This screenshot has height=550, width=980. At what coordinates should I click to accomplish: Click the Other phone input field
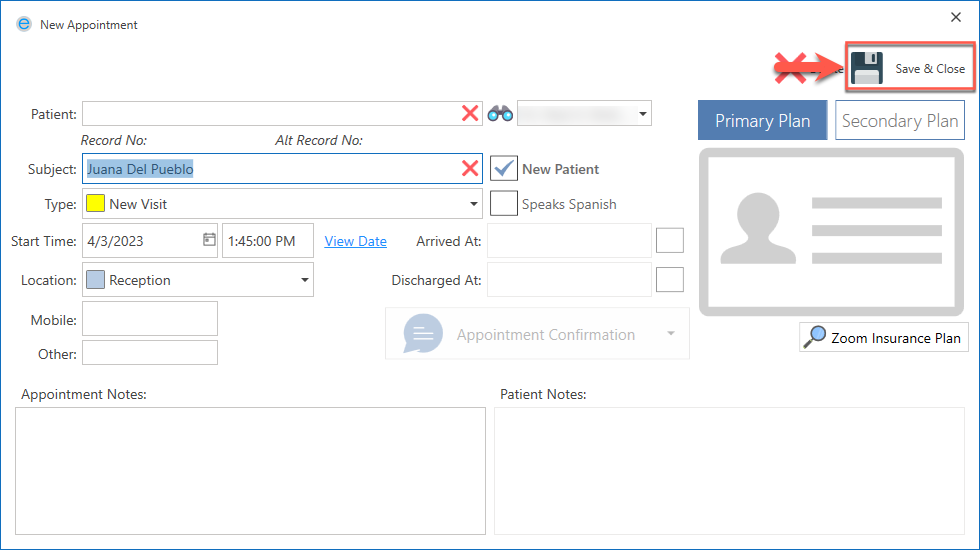tap(150, 352)
